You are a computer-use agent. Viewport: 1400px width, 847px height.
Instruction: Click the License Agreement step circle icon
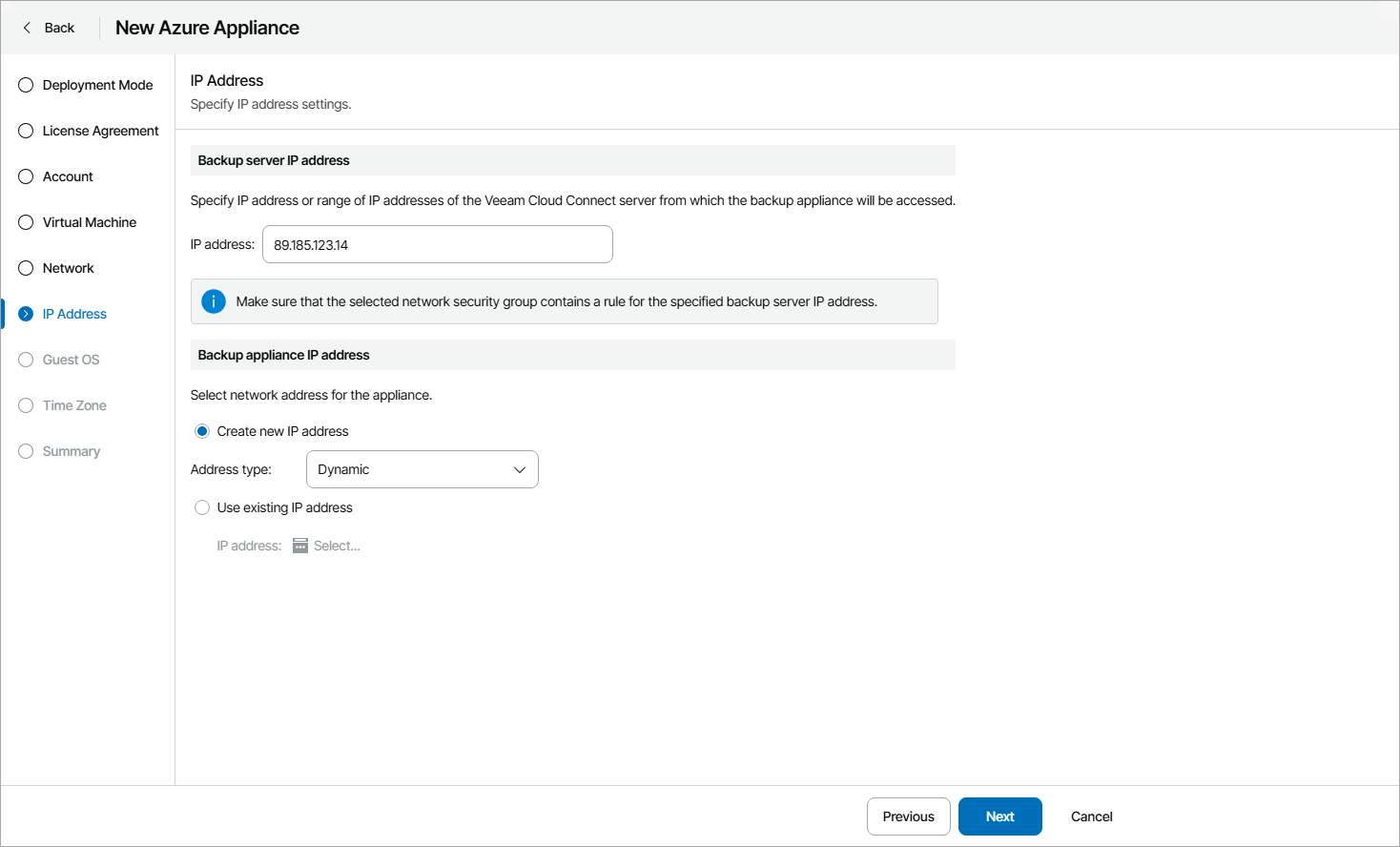coord(26,131)
